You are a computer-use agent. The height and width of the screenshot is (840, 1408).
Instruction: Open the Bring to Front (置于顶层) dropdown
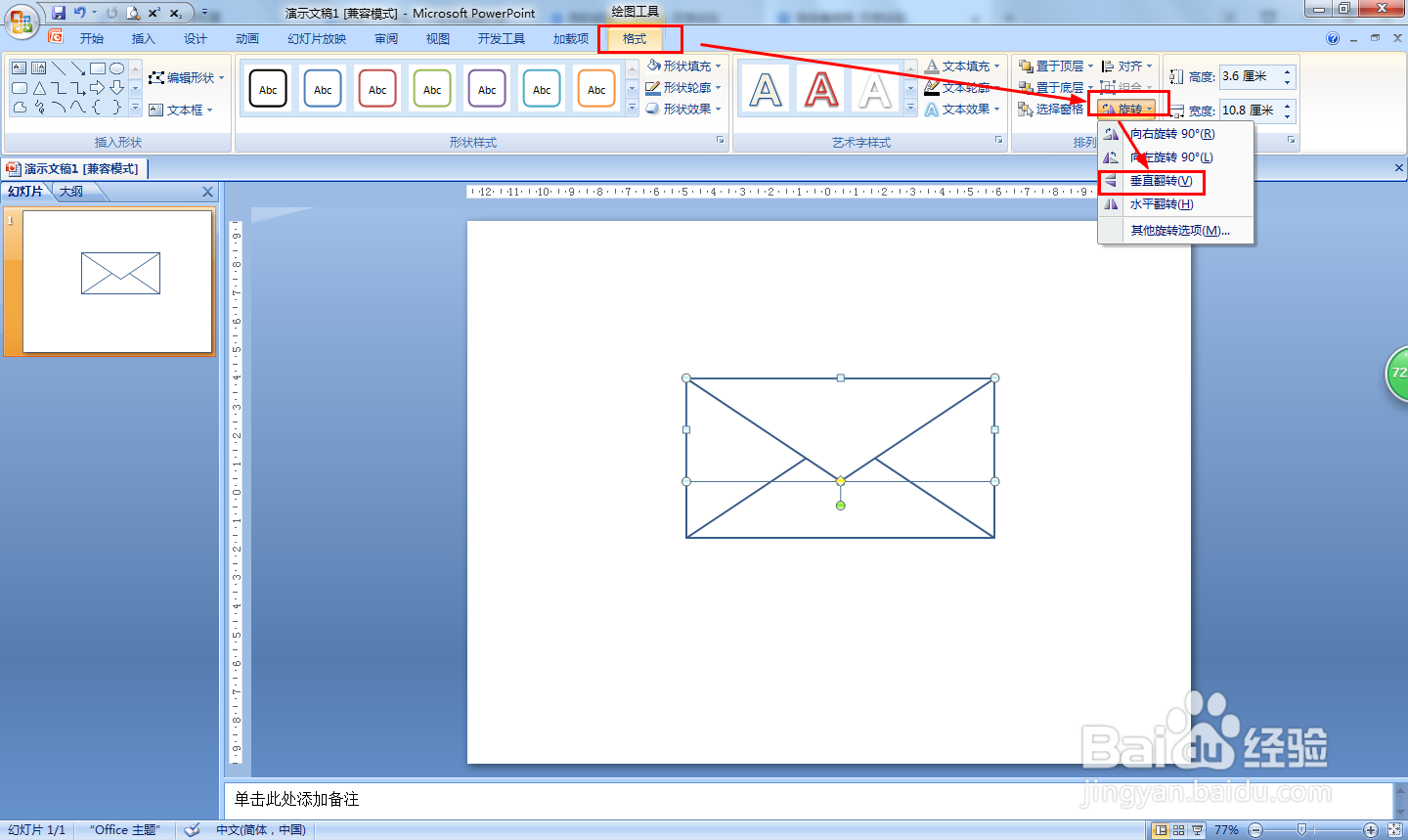[1056, 66]
